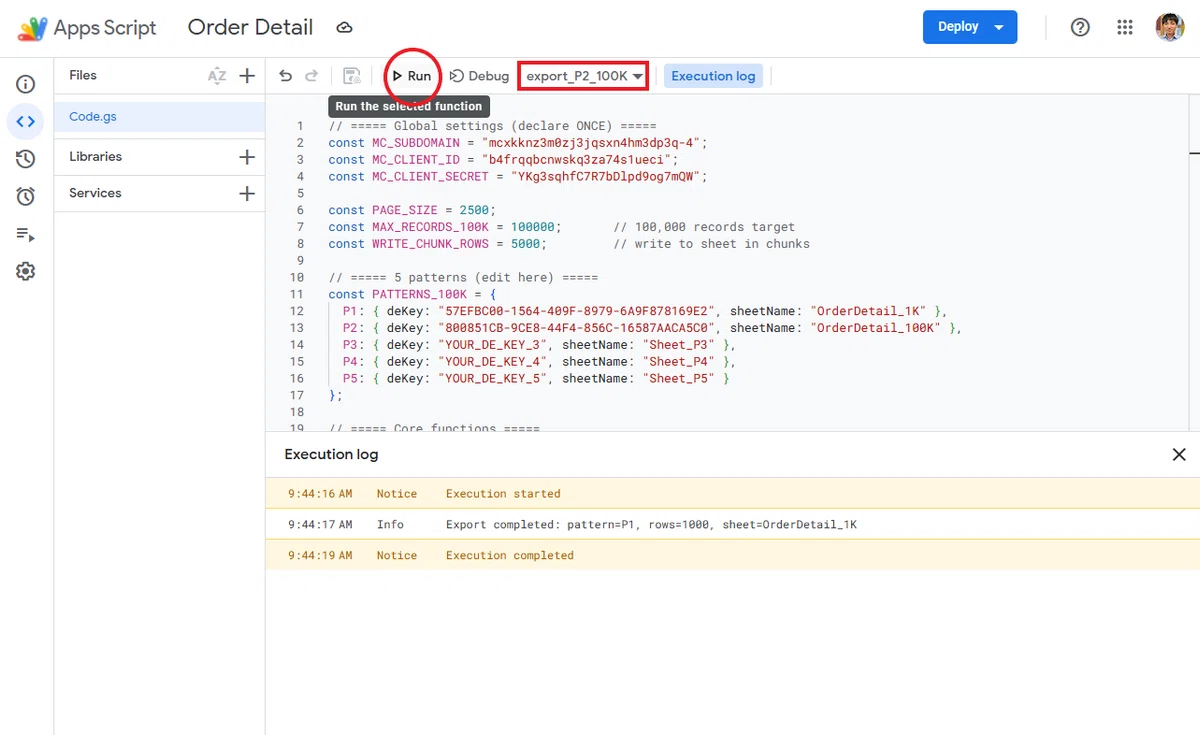Click the 'Execution completed' log entry

click(732, 555)
